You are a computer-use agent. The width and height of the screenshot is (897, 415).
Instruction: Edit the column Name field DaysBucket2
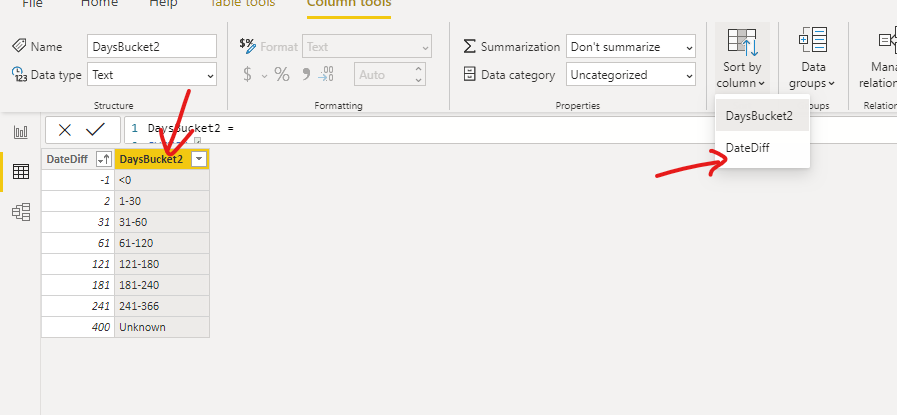pyautogui.click(x=152, y=46)
